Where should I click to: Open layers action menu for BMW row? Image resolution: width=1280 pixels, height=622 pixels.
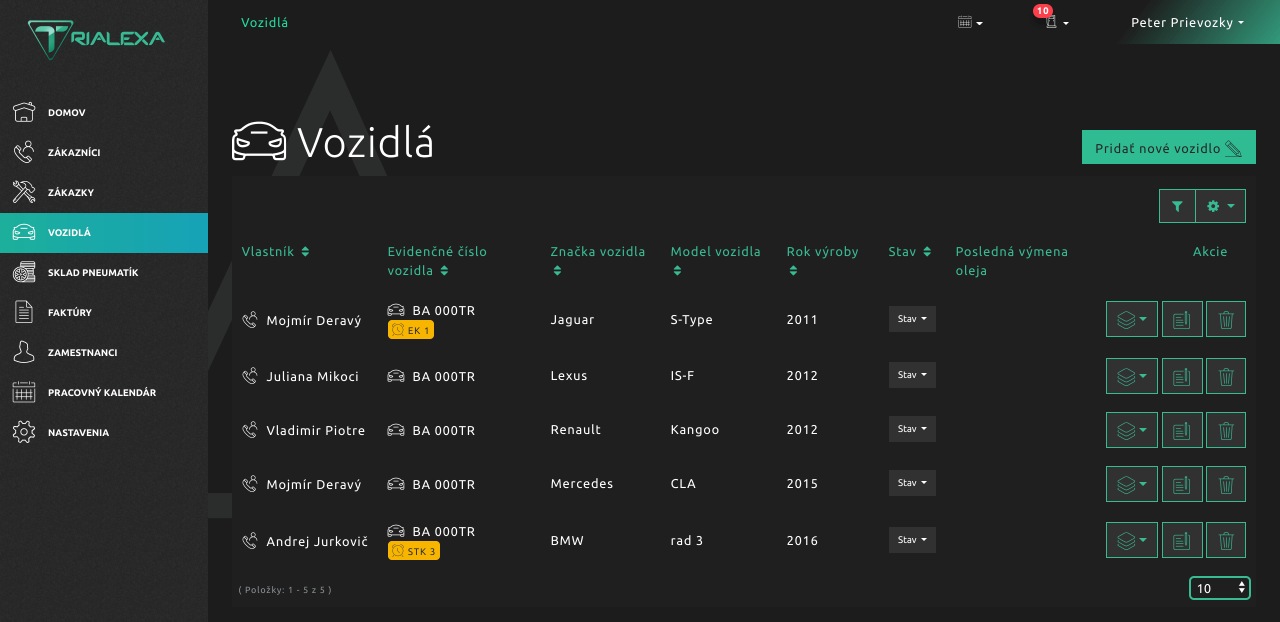pyautogui.click(x=1132, y=540)
